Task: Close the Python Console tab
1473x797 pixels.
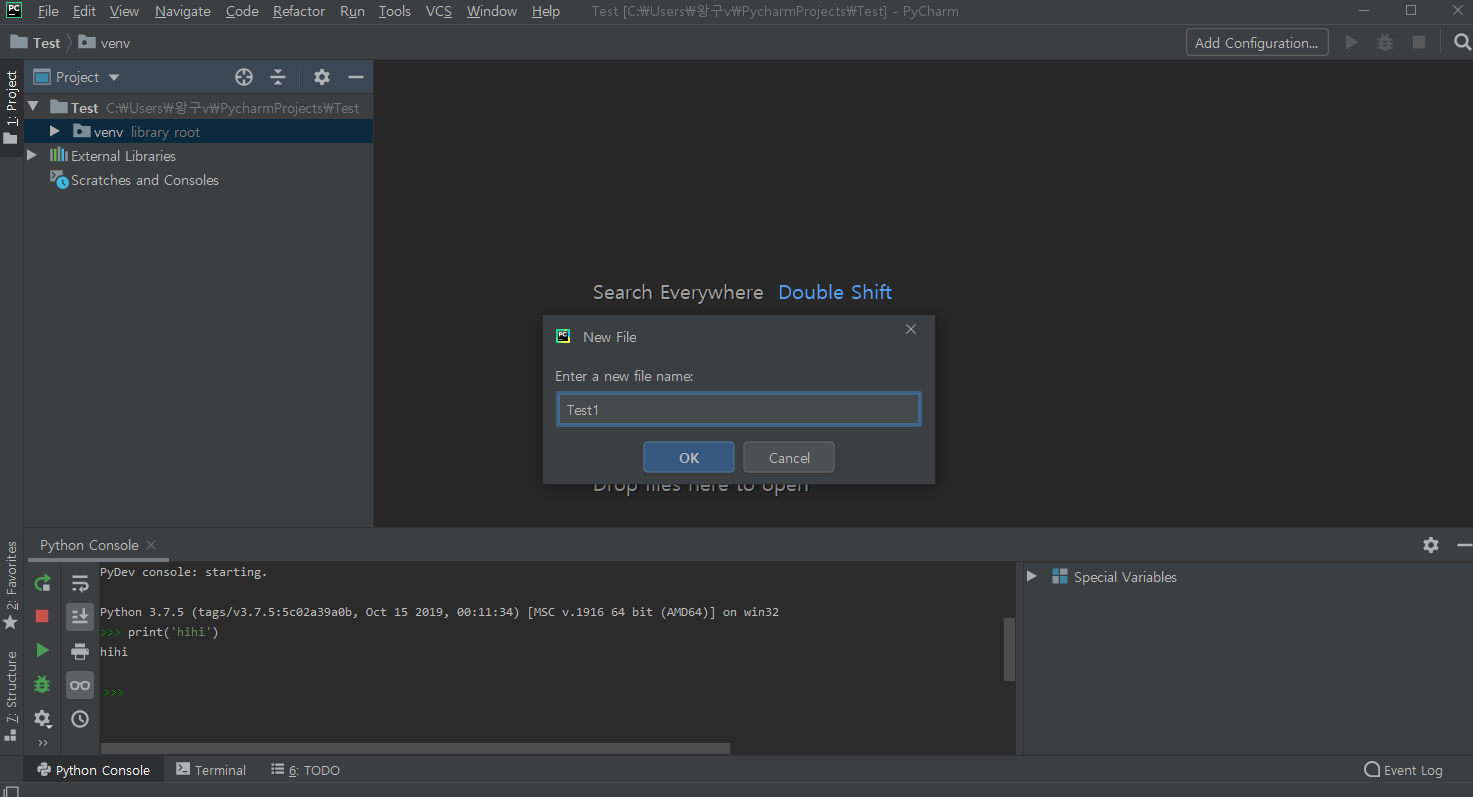Action: pyautogui.click(x=151, y=545)
